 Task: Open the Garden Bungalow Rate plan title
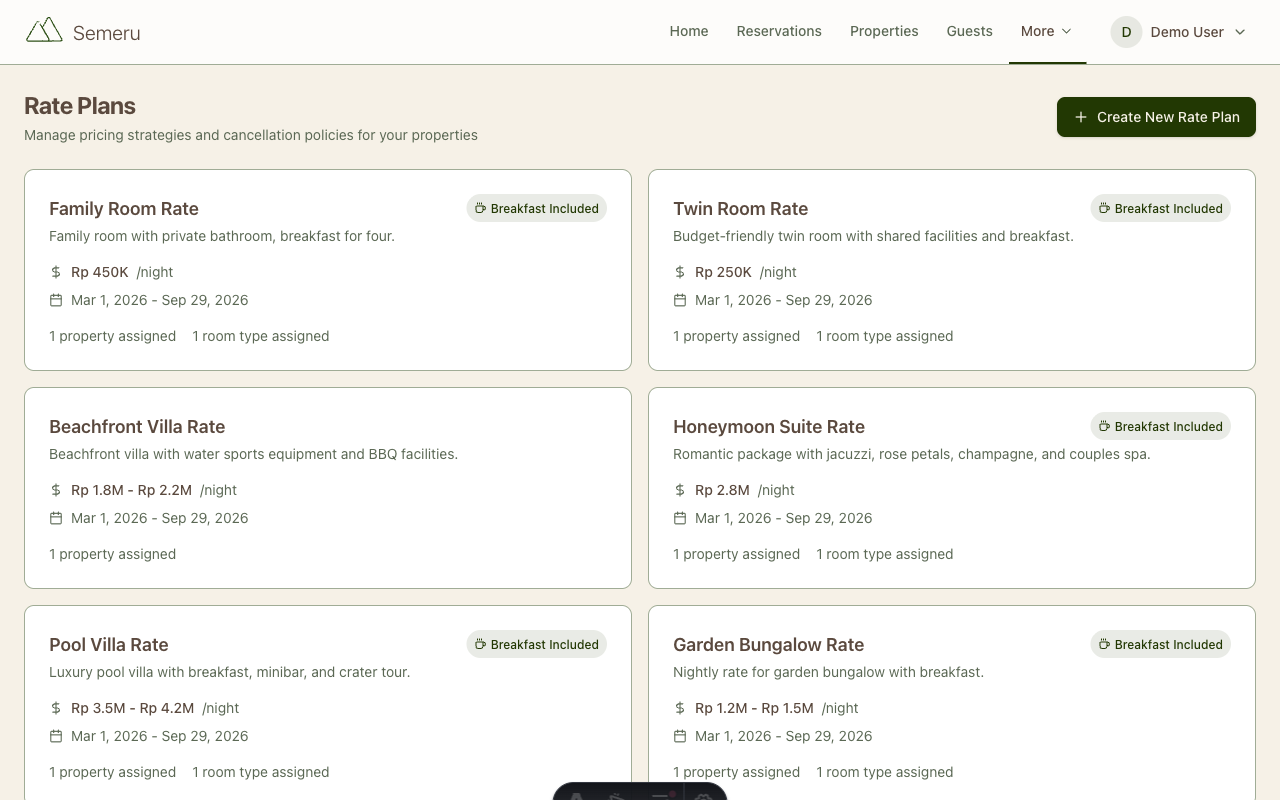click(768, 645)
